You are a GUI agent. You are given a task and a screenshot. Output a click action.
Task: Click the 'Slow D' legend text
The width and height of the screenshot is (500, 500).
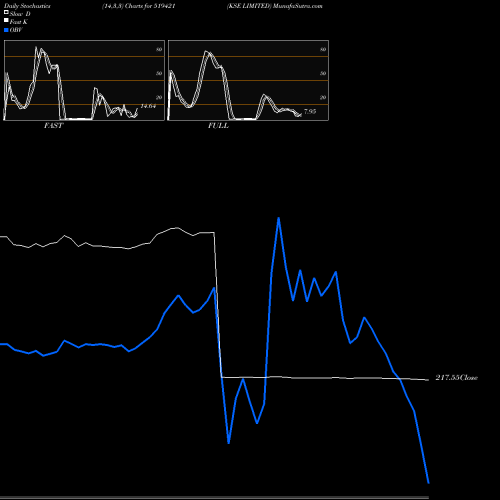coord(20,14)
